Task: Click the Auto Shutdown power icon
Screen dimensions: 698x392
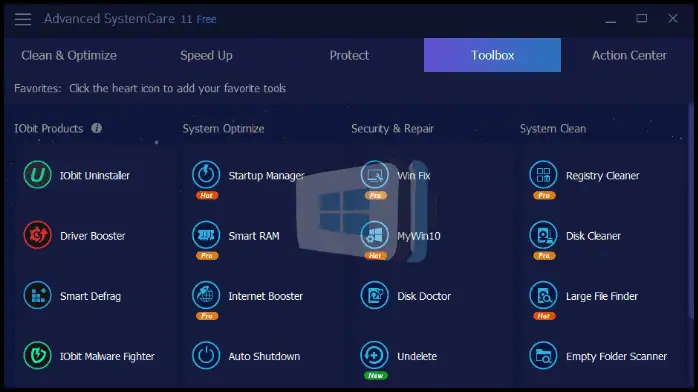Action: [x=206, y=356]
